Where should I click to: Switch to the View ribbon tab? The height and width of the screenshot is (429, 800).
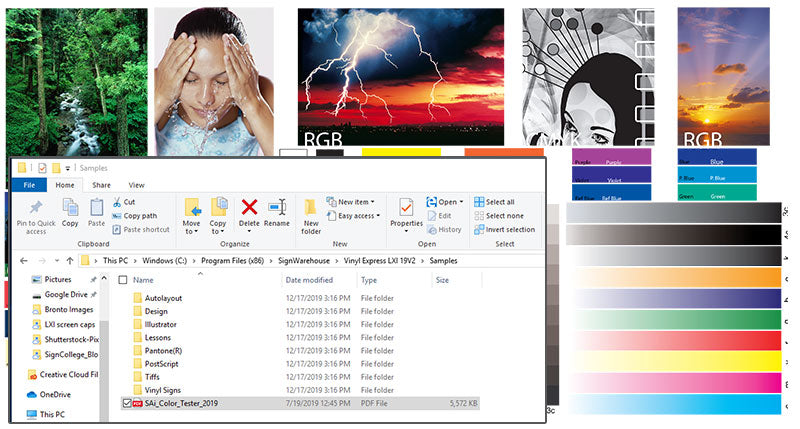[137, 185]
